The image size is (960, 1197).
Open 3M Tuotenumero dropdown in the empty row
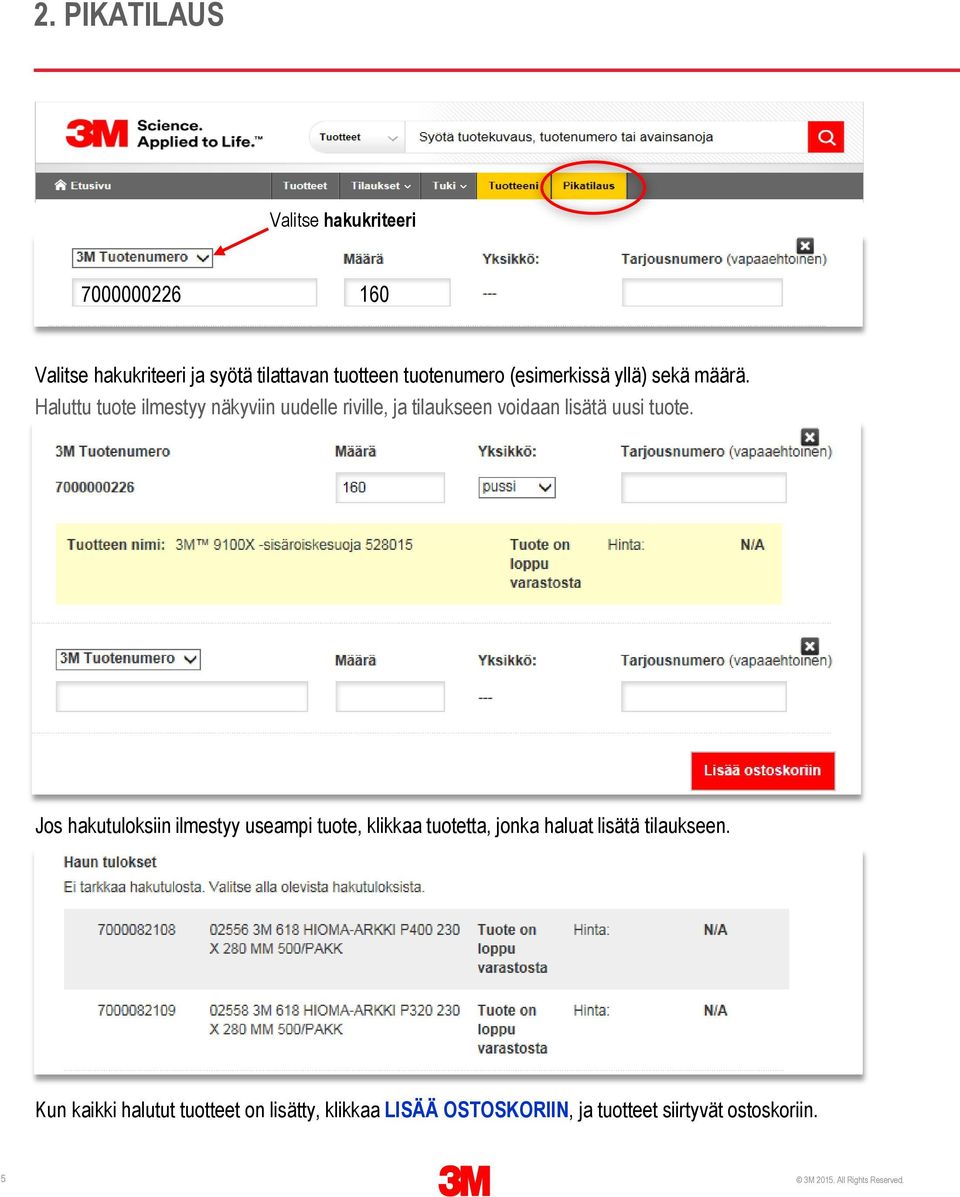[128, 659]
